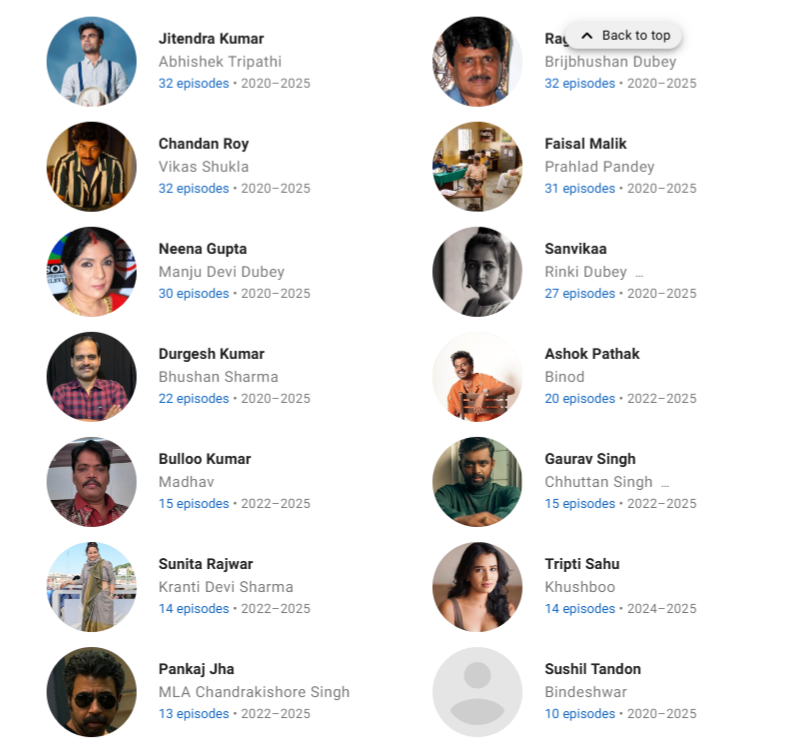786x751 pixels.
Task: Expand Rinki Dubey's additional roles ellipsis
Action: coord(639,275)
